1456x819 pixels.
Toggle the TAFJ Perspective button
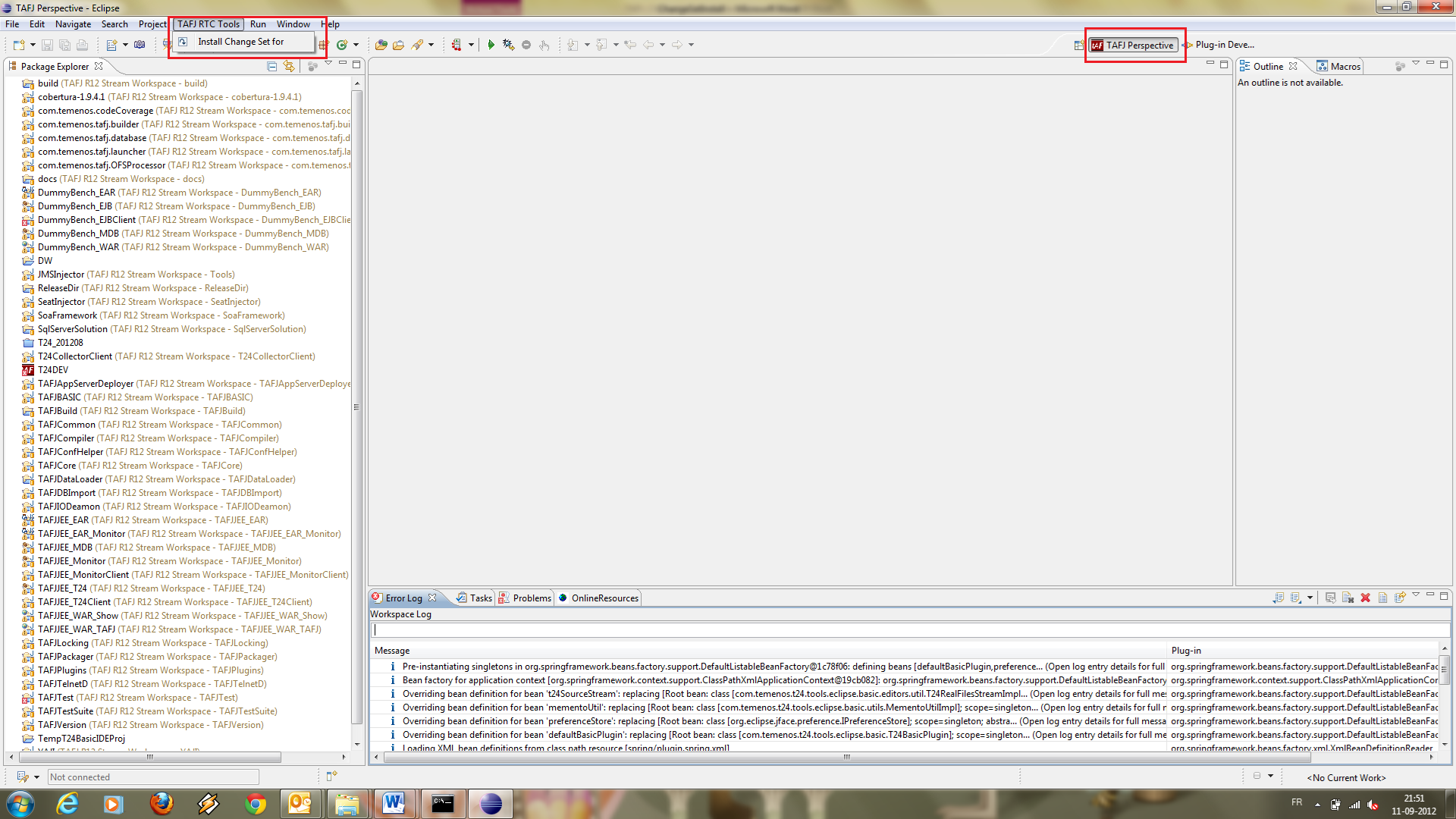[x=1134, y=45]
